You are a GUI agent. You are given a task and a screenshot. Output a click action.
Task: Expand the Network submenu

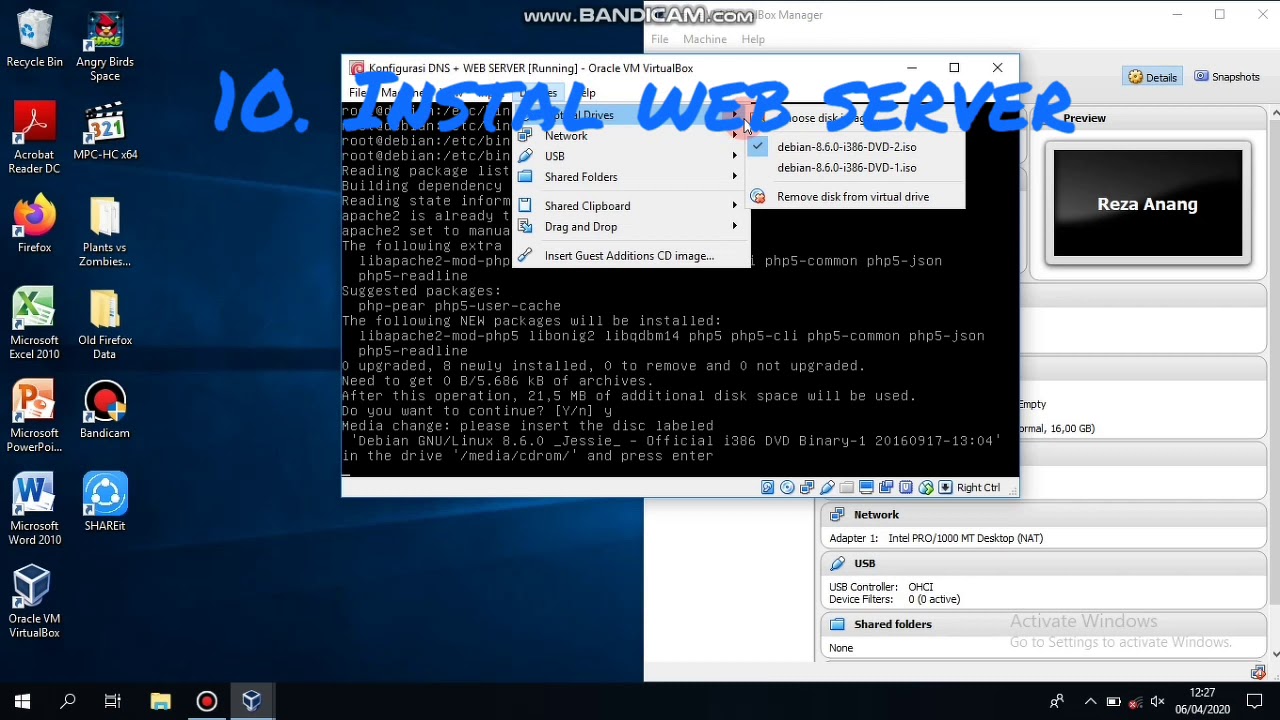pos(631,136)
